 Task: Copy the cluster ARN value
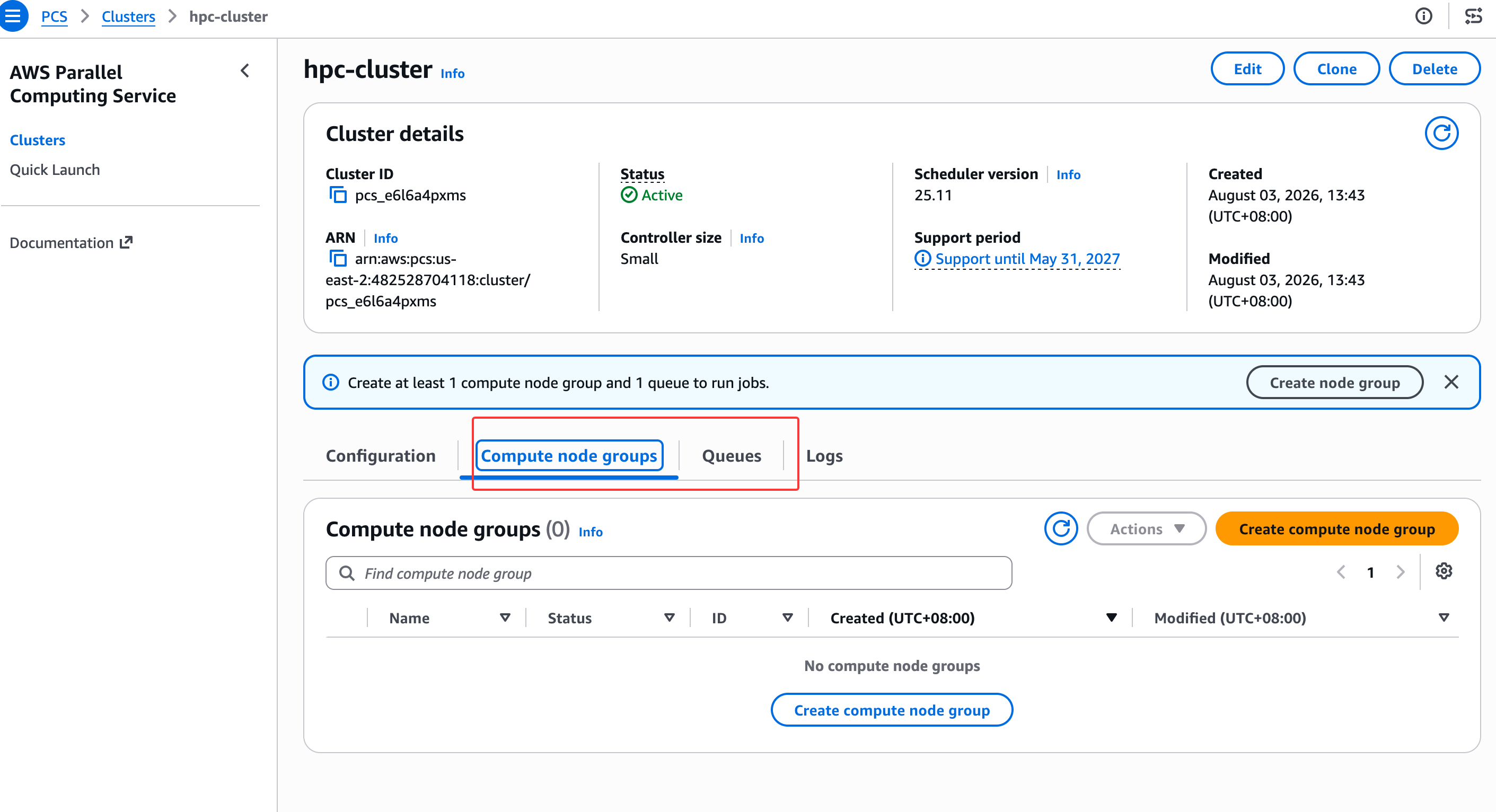(338, 258)
